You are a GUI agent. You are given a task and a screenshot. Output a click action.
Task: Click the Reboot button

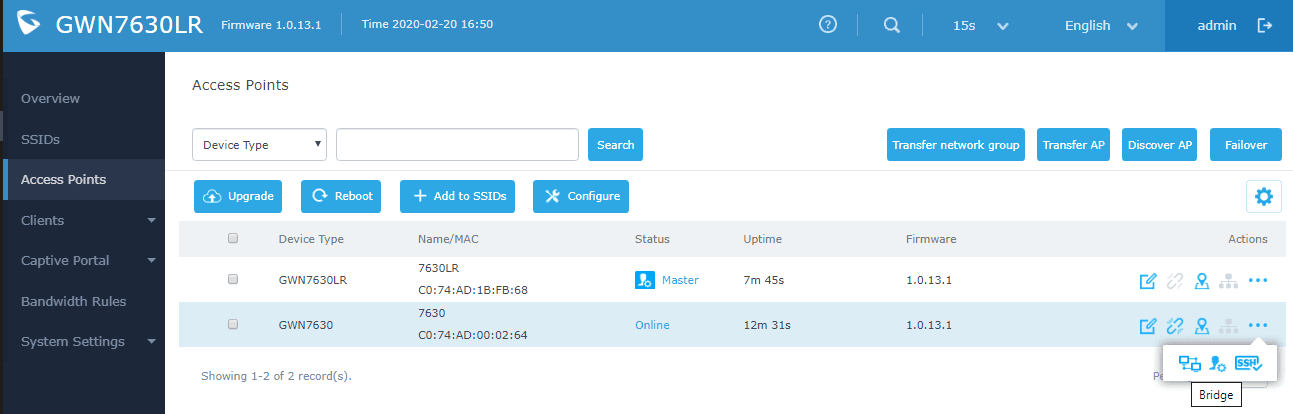(x=342, y=196)
